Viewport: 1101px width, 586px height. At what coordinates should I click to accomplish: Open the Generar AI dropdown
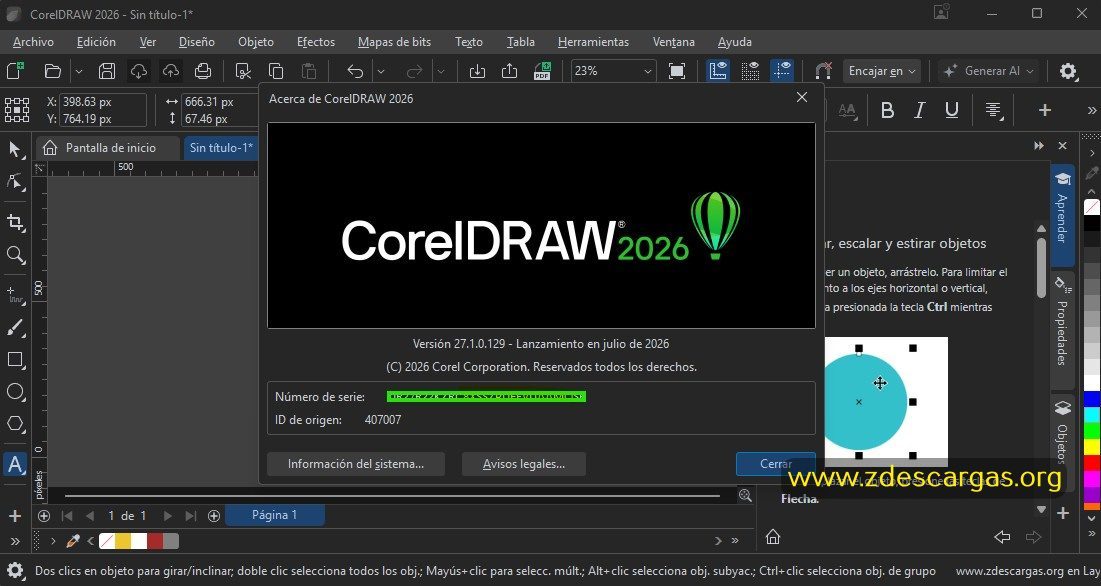pyautogui.click(x=989, y=71)
